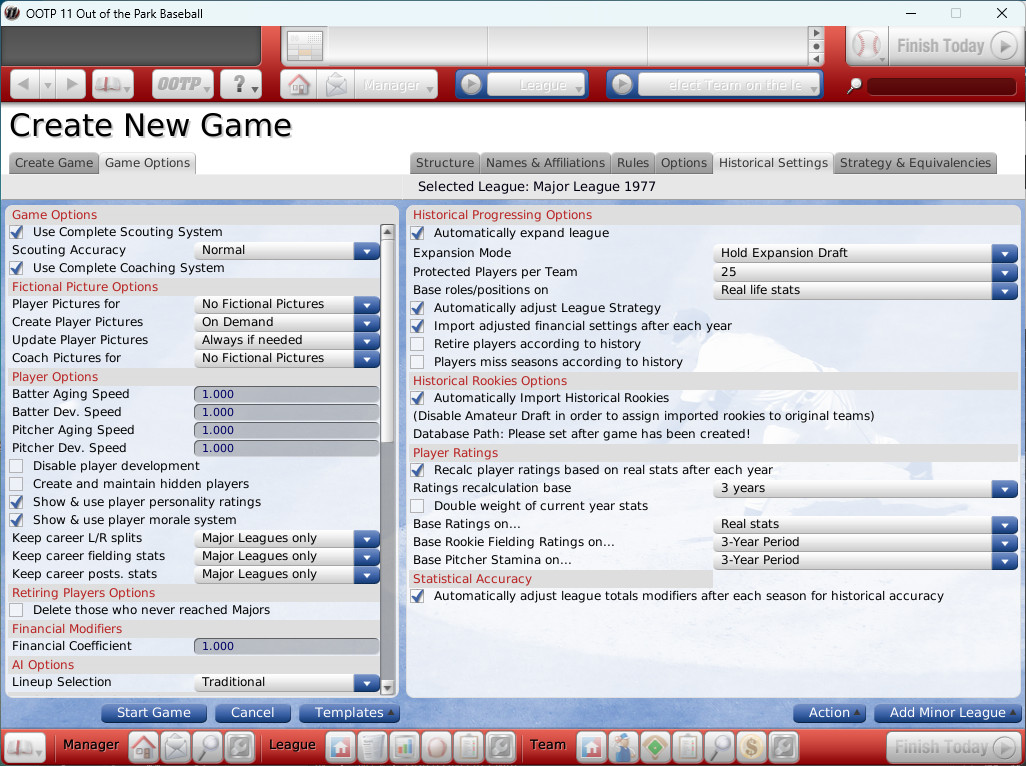Click the Batter Aging Speed slider field
This screenshot has width=1026, height=766.
tap(286, 394)
